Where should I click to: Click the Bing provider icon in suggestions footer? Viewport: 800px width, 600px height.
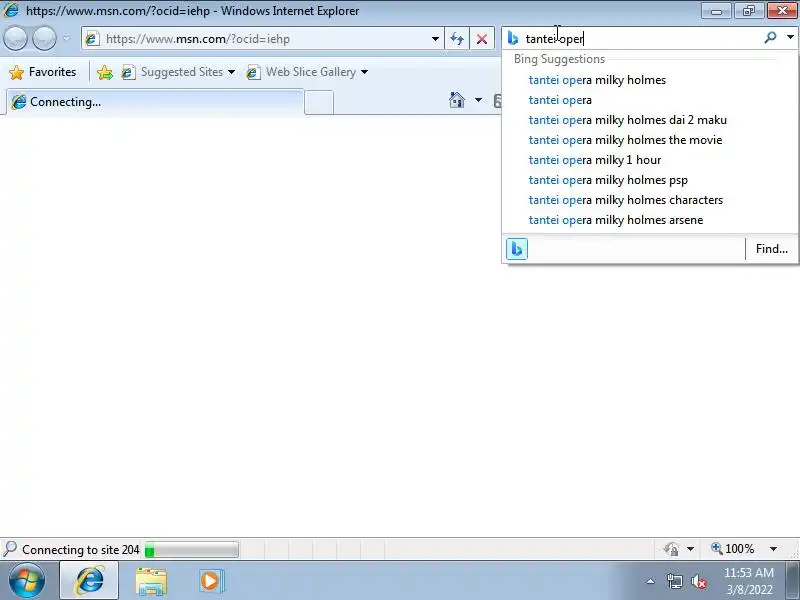[x=517, y=249]
